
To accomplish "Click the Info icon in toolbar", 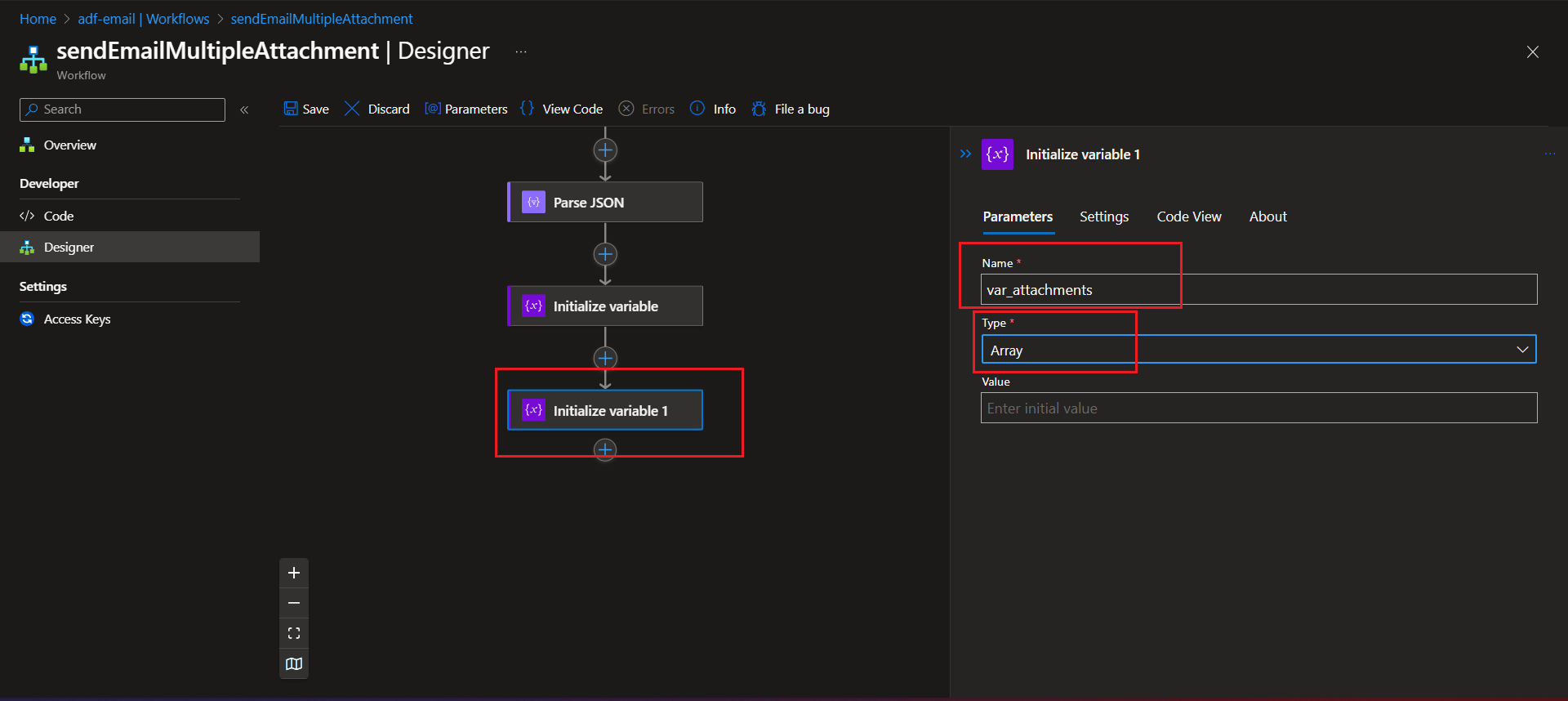I will click(697, 109).
